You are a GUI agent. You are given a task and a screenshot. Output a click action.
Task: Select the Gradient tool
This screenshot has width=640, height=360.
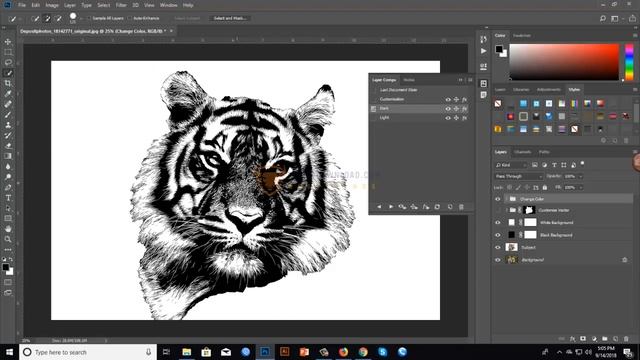(x=8, y=156)
